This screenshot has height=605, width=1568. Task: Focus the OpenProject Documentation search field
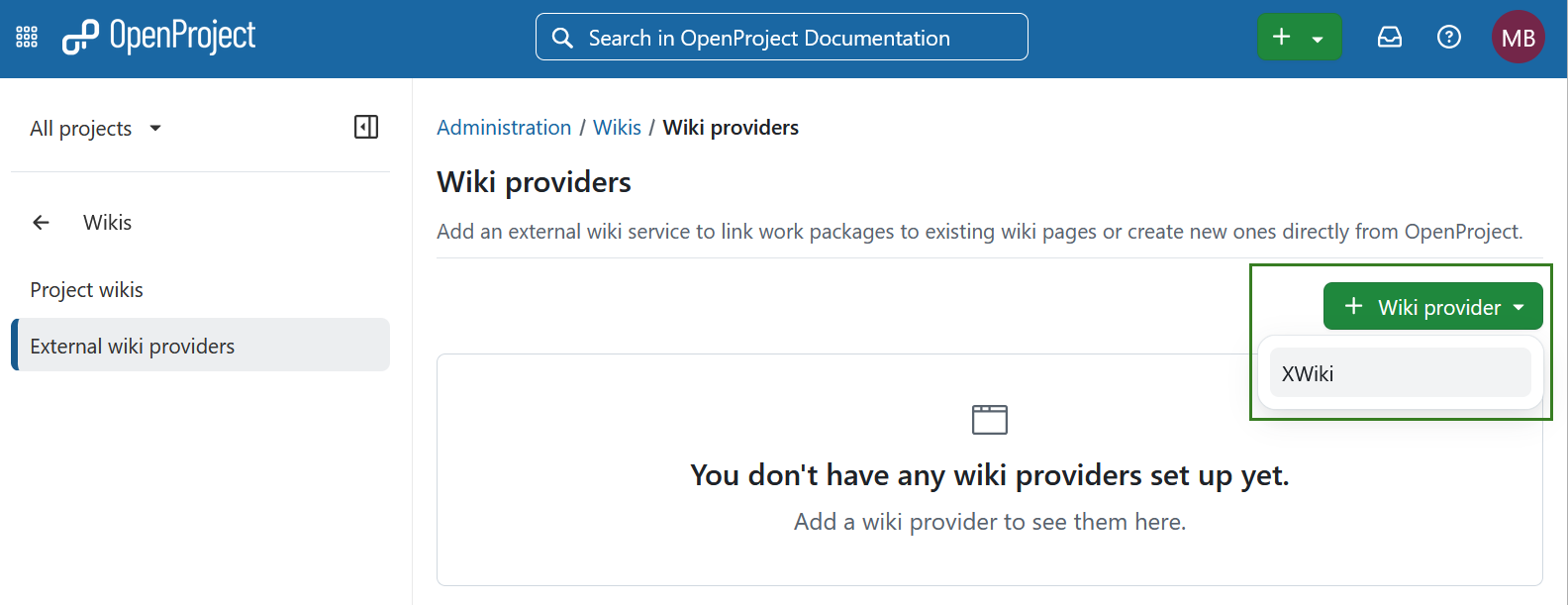[782, 37]
